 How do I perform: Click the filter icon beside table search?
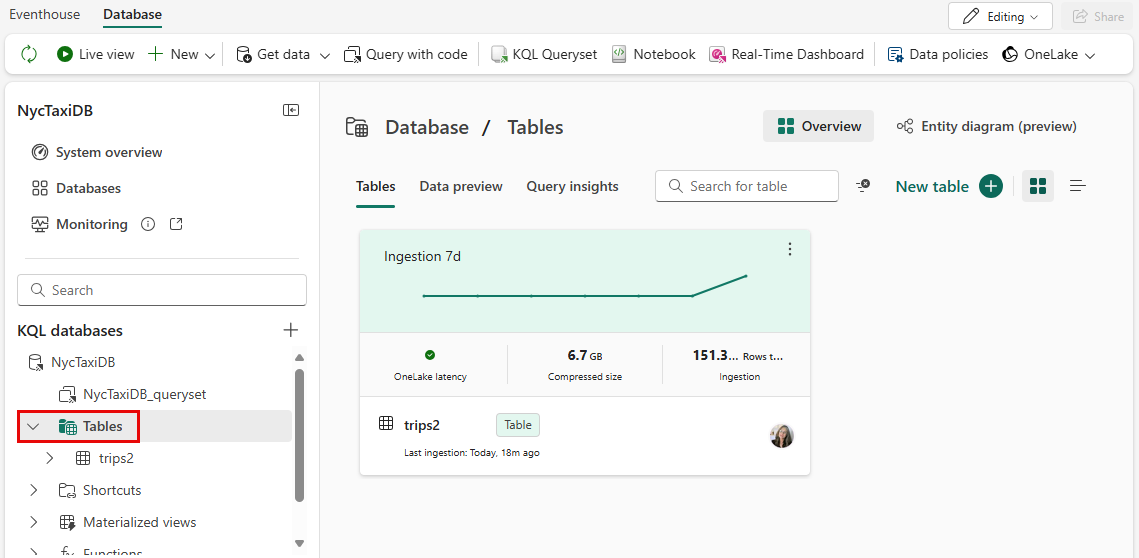point(863,186)
